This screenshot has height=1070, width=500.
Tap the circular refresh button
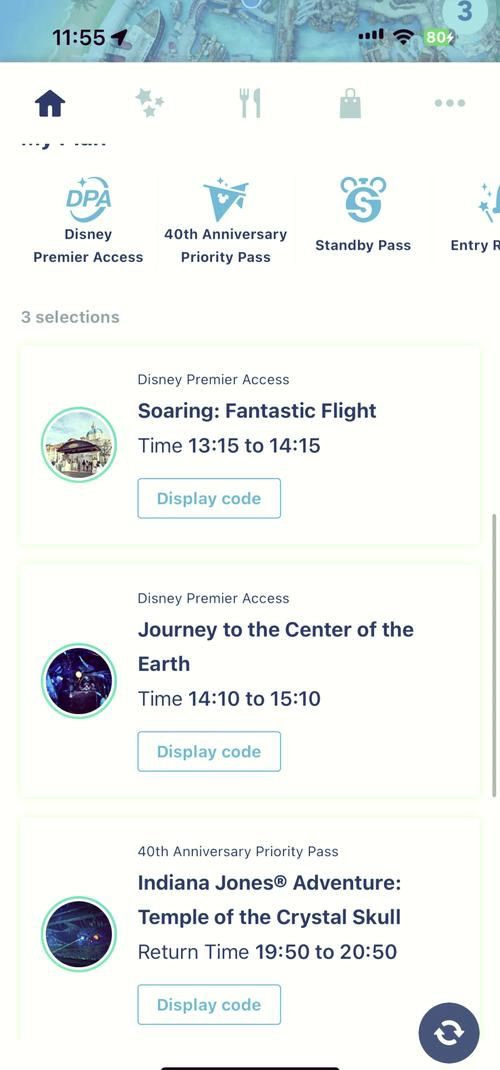[449, 1033]
